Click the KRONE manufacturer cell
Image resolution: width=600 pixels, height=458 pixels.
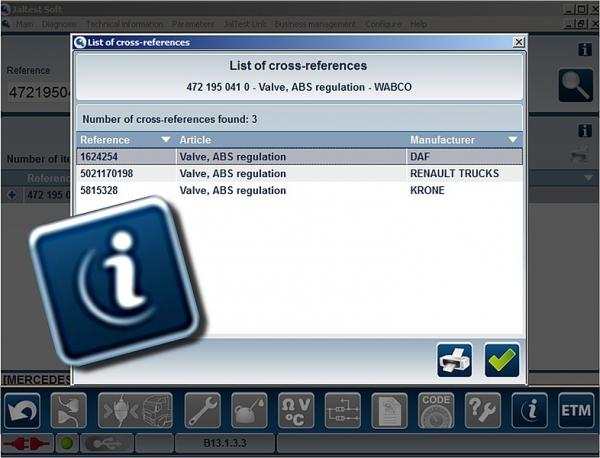click(464, 190)
